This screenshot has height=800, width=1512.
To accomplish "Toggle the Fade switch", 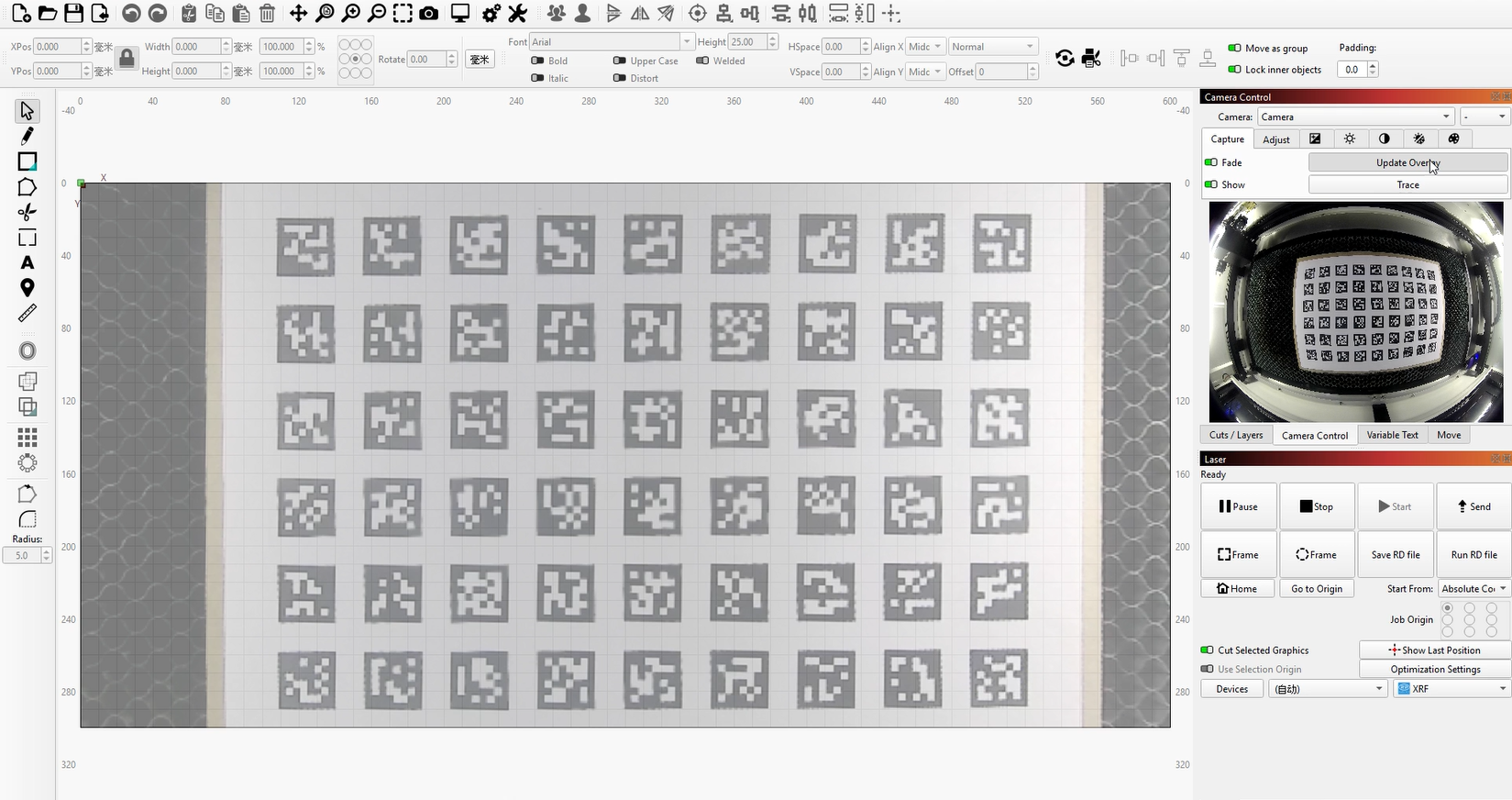I will click(1211, 162).
